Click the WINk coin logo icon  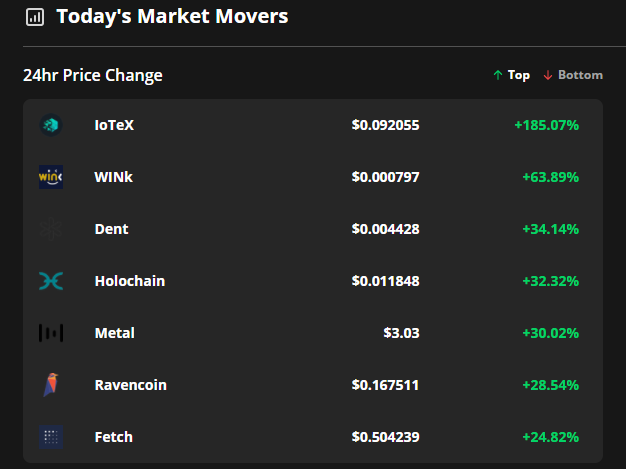point(51,177)
